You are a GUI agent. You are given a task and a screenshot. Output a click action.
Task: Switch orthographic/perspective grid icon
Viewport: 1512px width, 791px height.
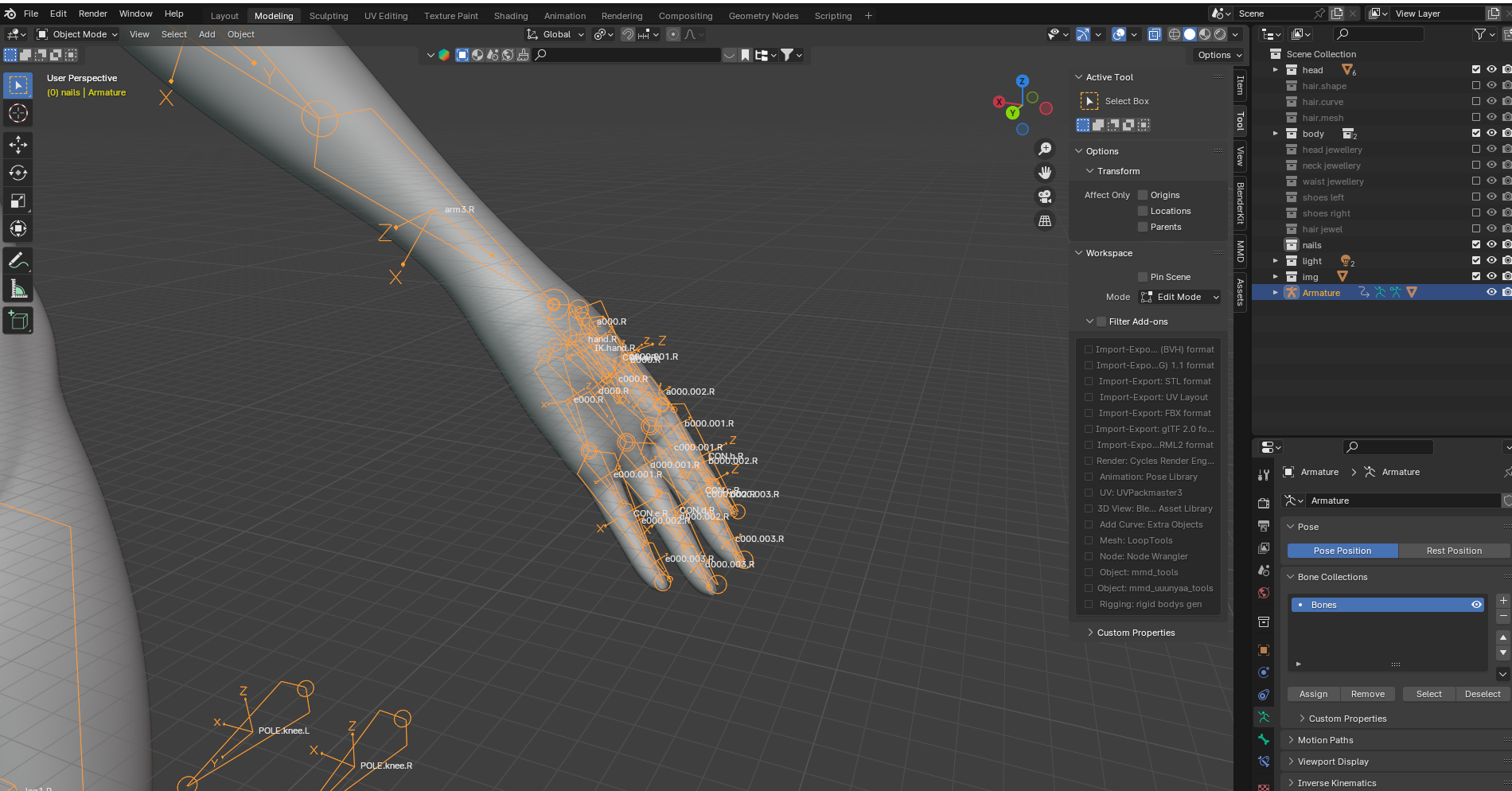click(1045, 220)
